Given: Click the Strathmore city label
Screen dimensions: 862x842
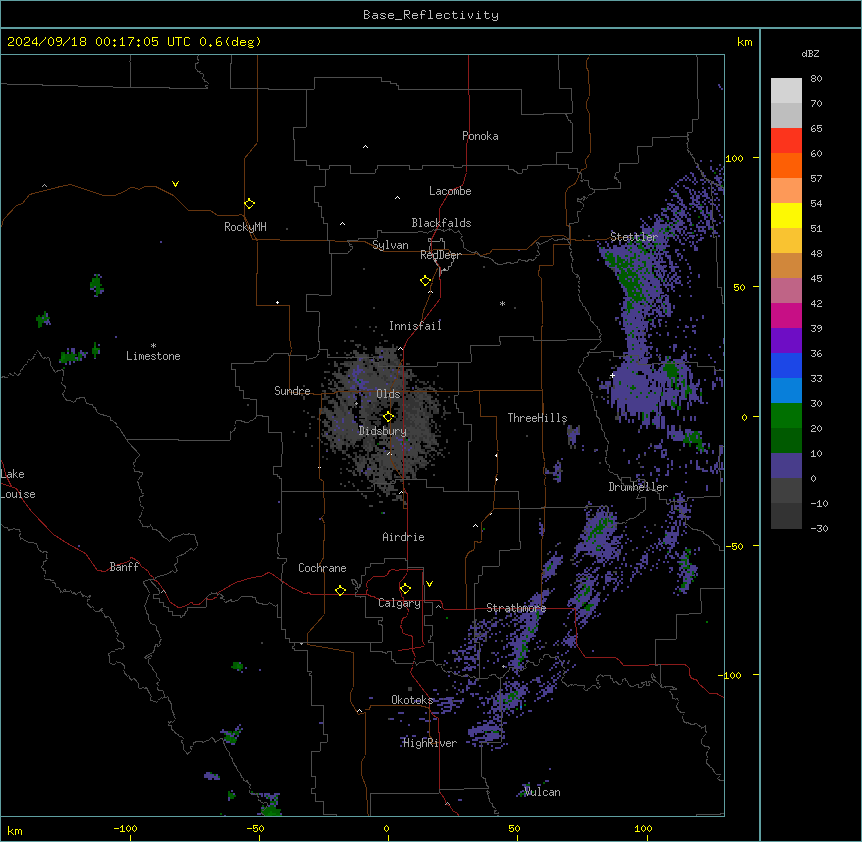Looking at the screenshot, I should 516,608.
